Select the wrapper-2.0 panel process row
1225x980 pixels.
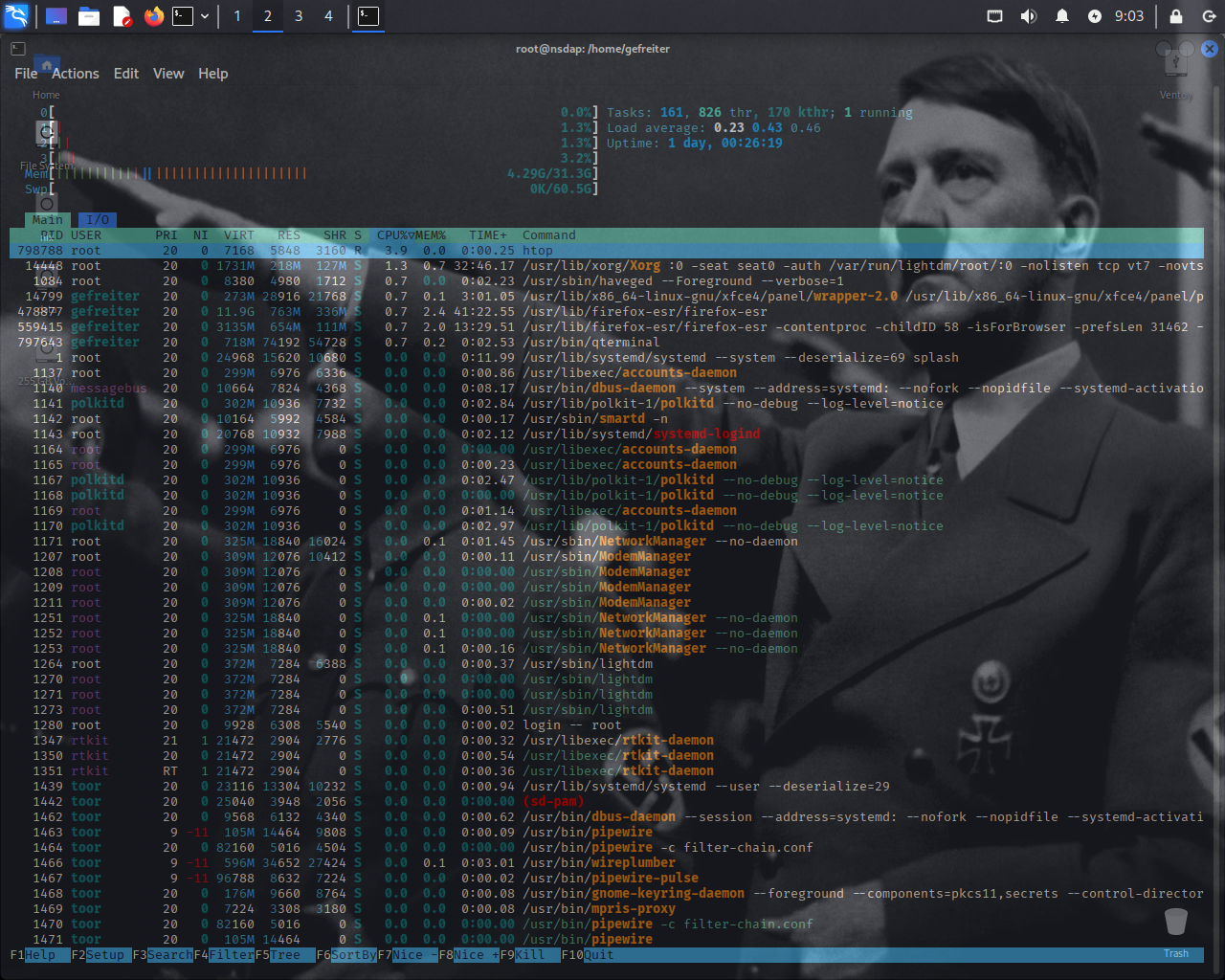pyautogui.click(x=607, y=297)
